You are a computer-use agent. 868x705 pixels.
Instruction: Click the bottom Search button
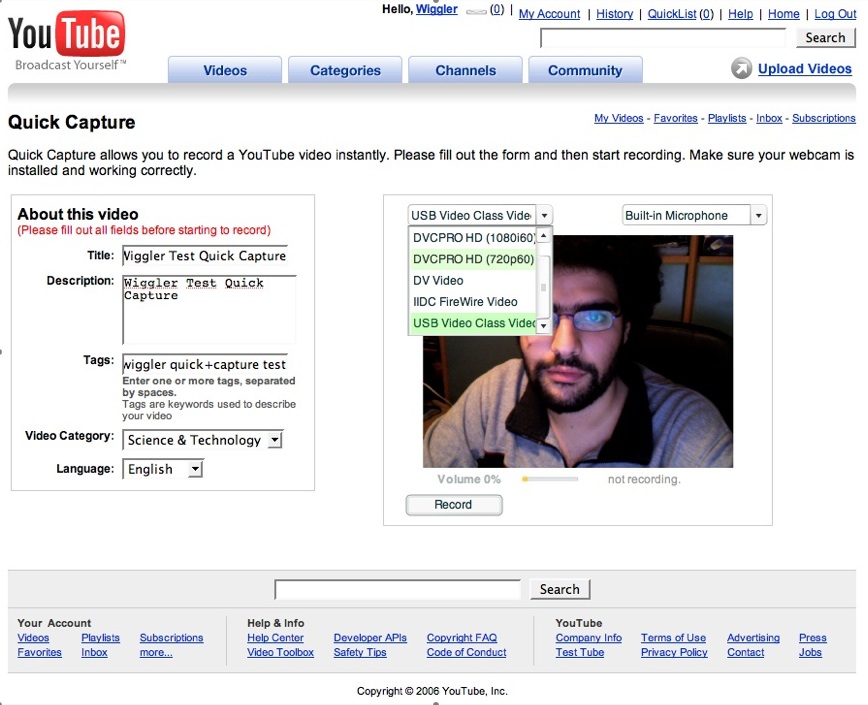click(560, 589)
